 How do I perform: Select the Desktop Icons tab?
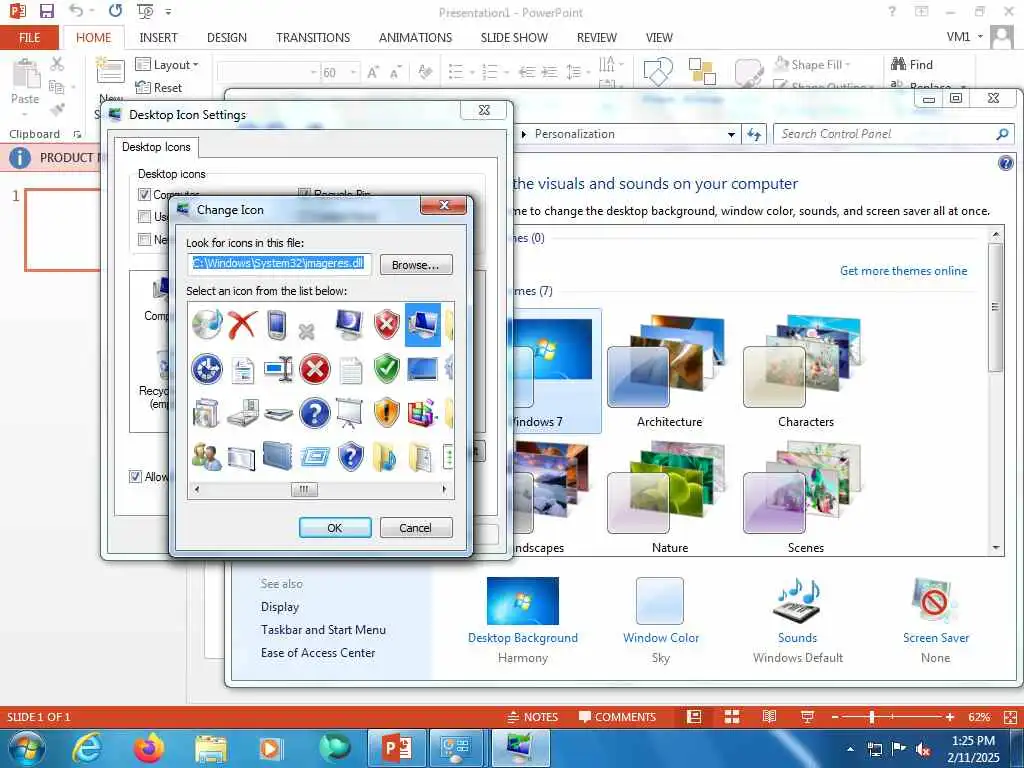click(156, 147)
